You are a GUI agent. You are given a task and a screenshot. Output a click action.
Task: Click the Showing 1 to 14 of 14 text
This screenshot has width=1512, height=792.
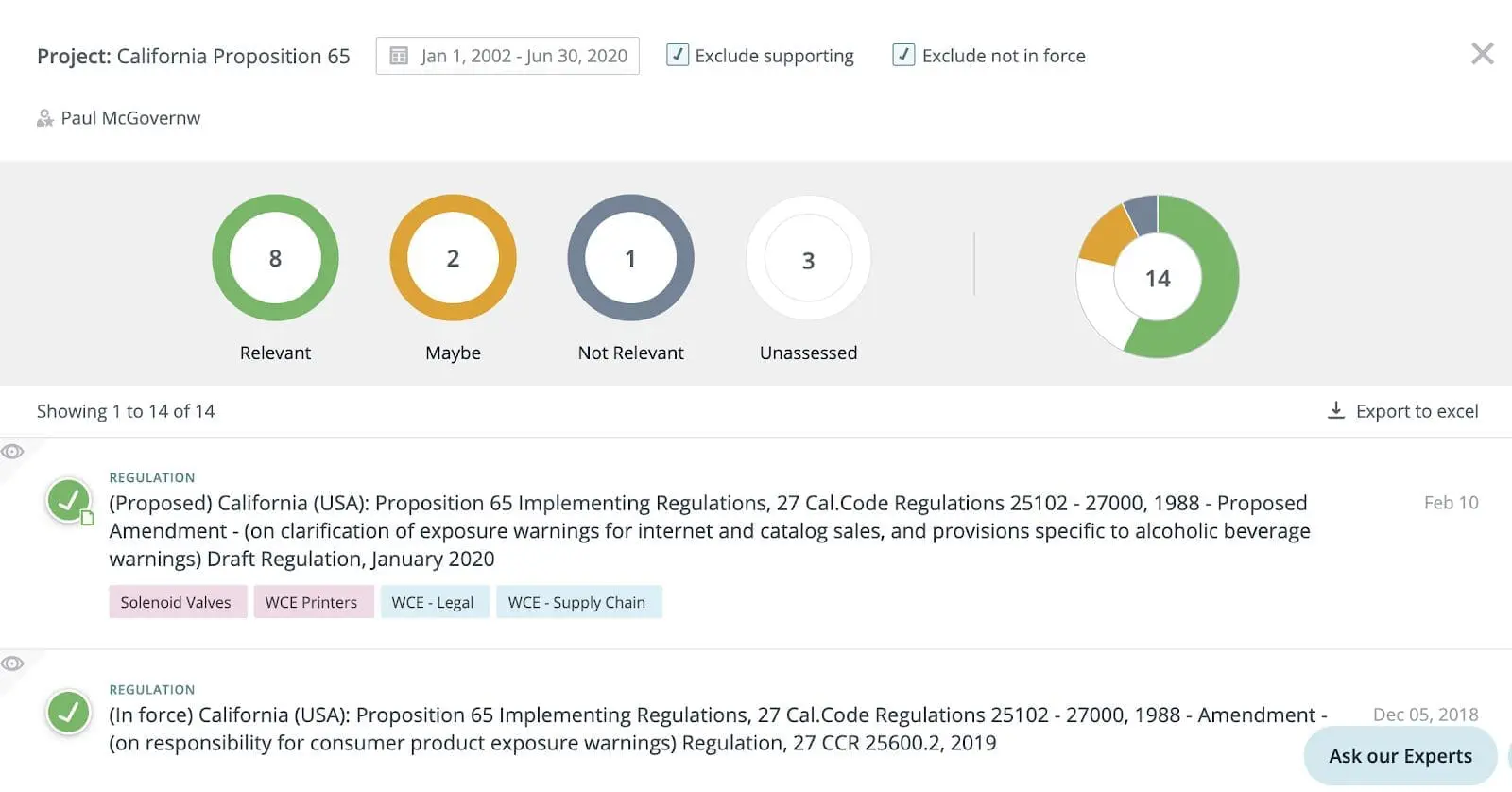coord(126,411)
